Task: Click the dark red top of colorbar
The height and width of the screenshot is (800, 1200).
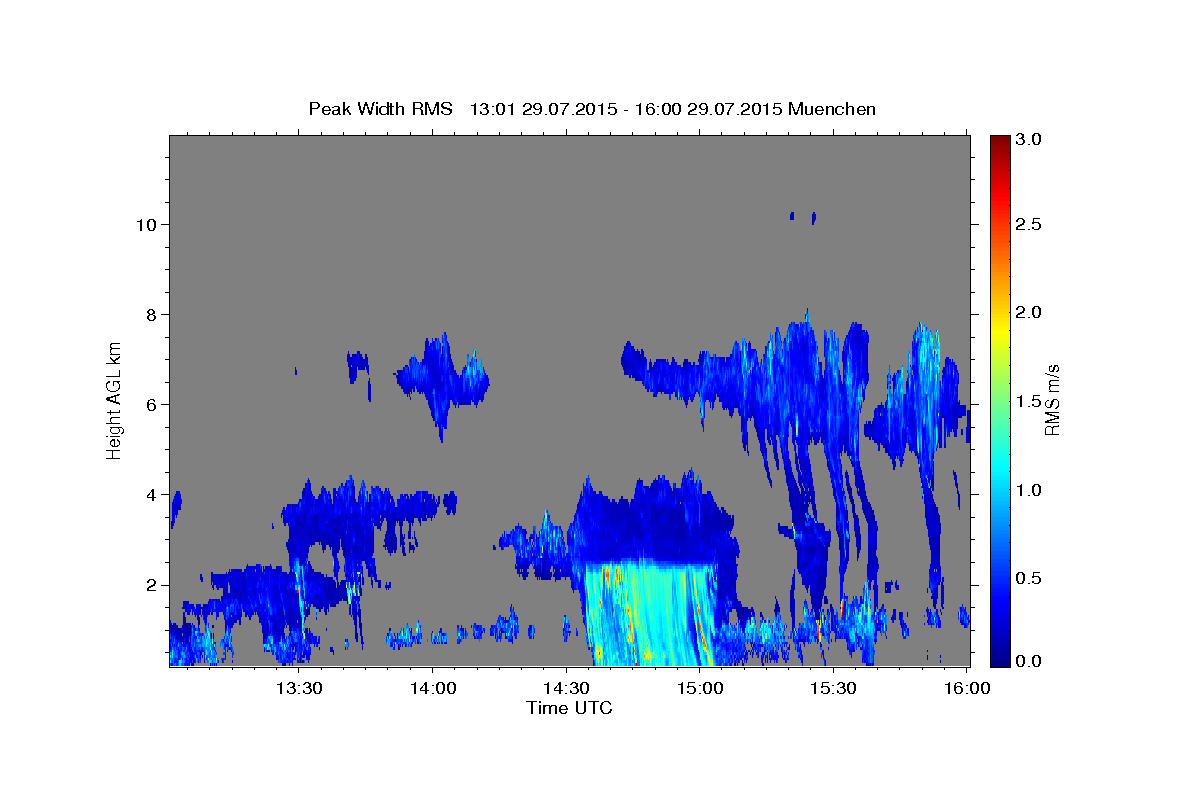Action: (x=999, y=142)
